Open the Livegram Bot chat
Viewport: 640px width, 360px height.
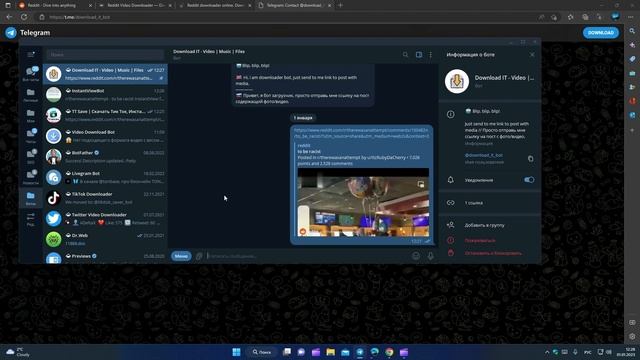[x=105, y=177]
